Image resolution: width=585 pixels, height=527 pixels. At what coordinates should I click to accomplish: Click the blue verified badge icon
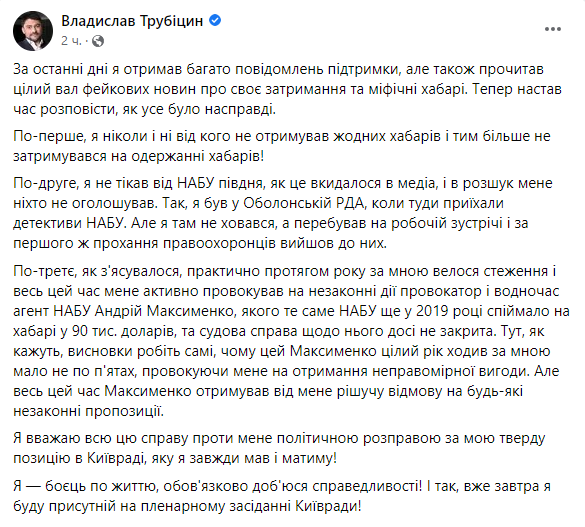215,20
